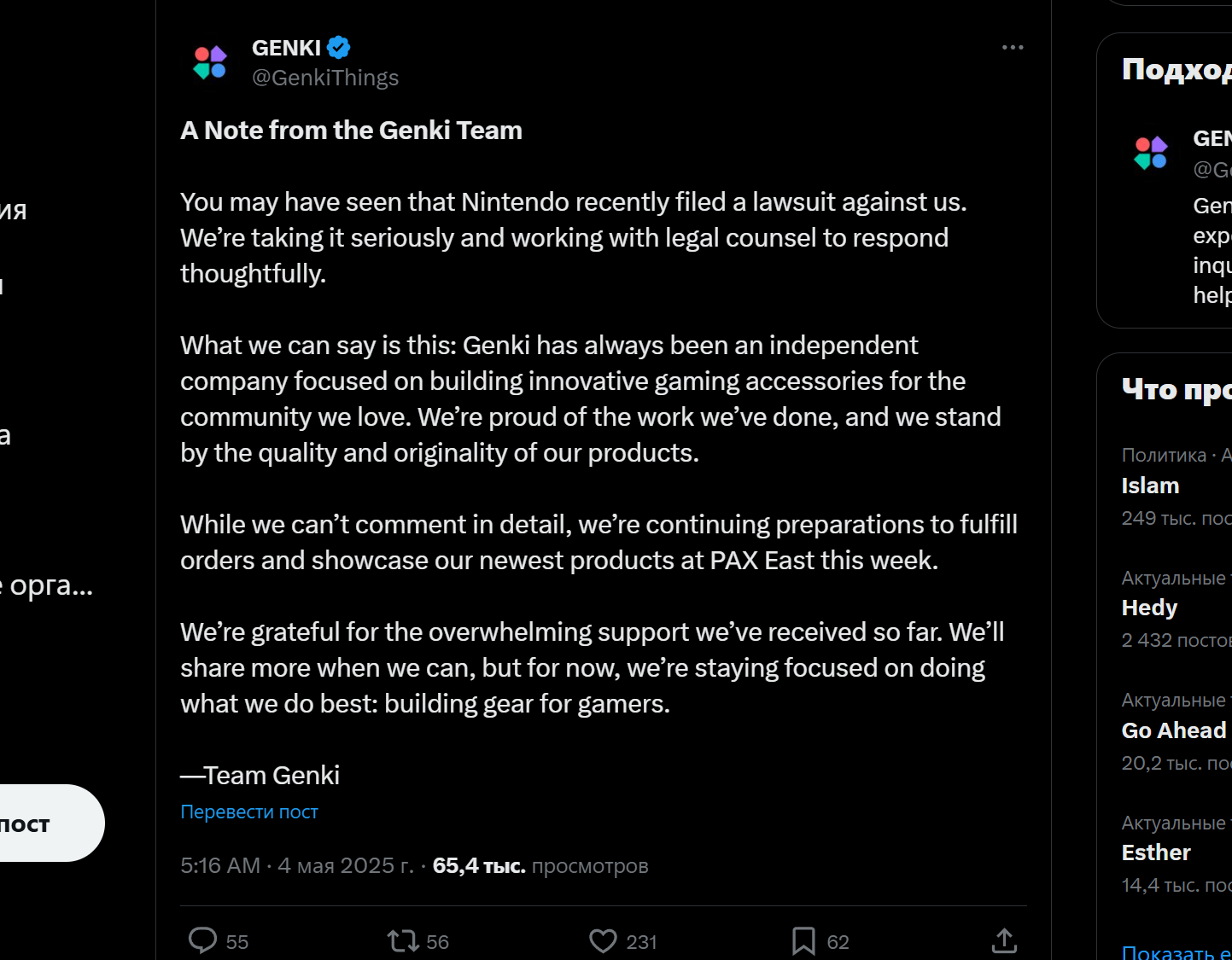
Task: Click the GENKI avatar in sidebar card
Action: coord(1150,153)
